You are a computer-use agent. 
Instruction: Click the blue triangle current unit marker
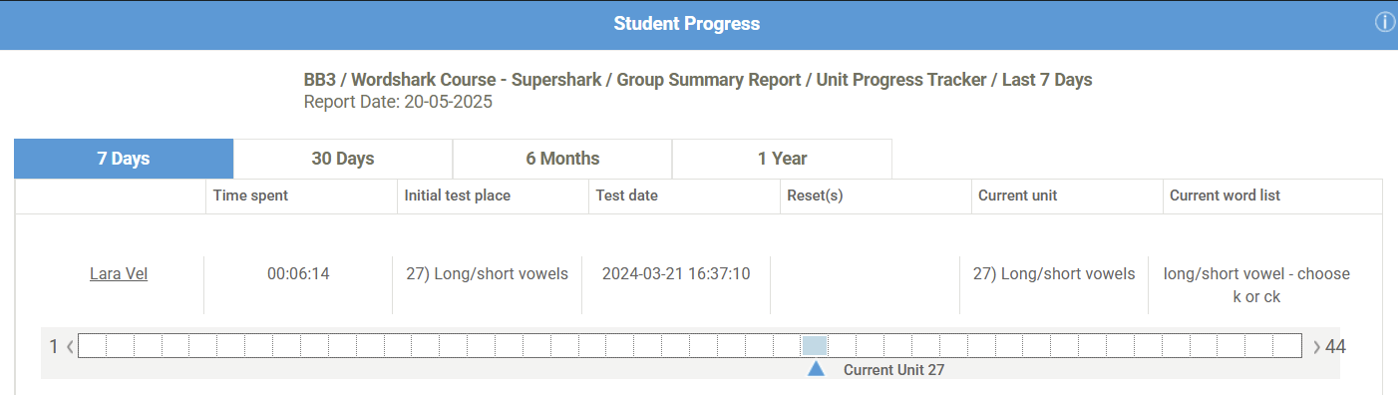816,369
